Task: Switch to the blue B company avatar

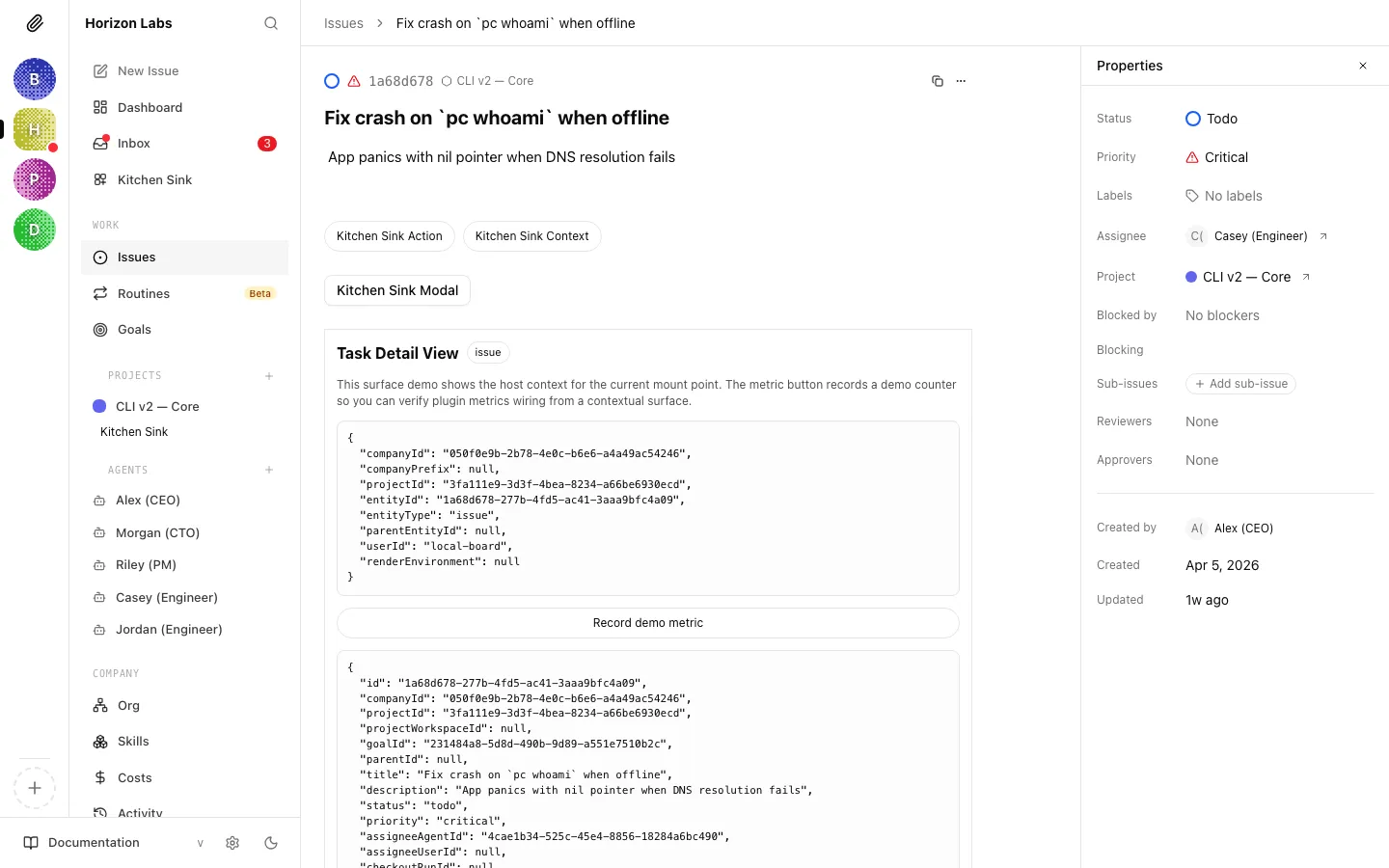Action: point(35,79)
